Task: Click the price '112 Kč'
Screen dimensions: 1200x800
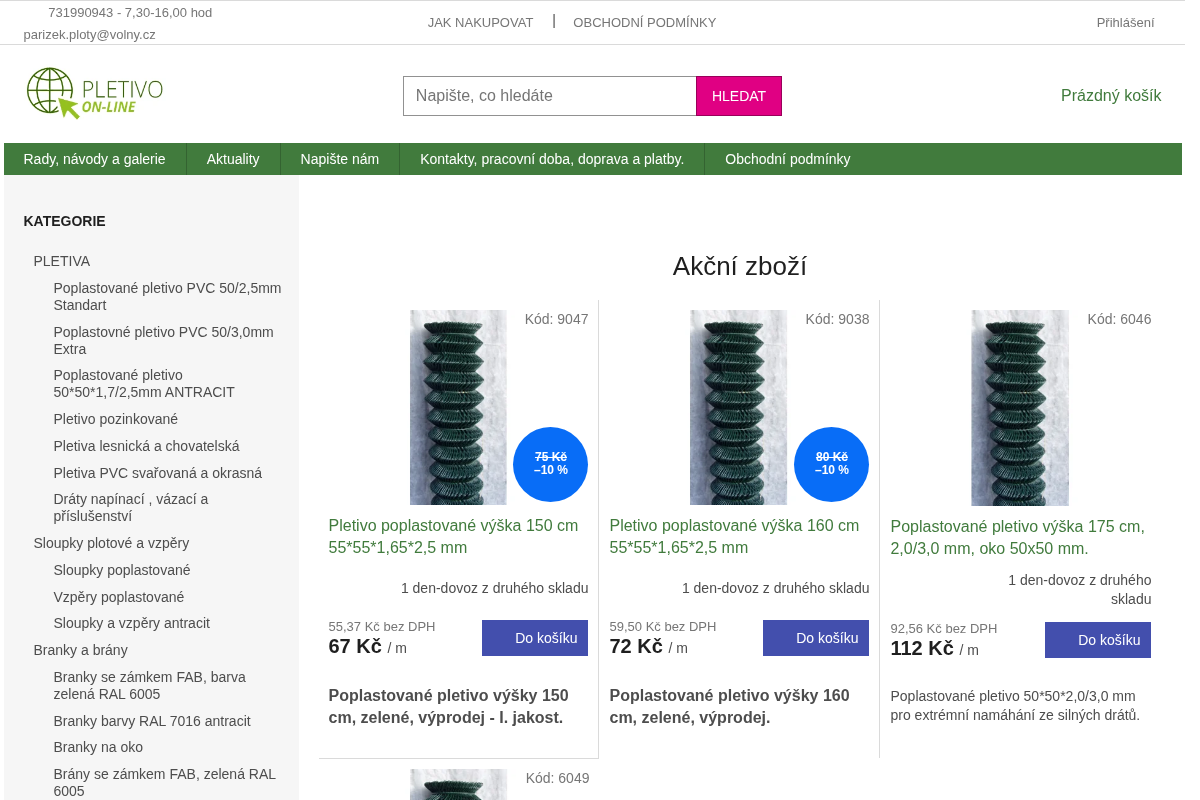Action: click(922, 648)
